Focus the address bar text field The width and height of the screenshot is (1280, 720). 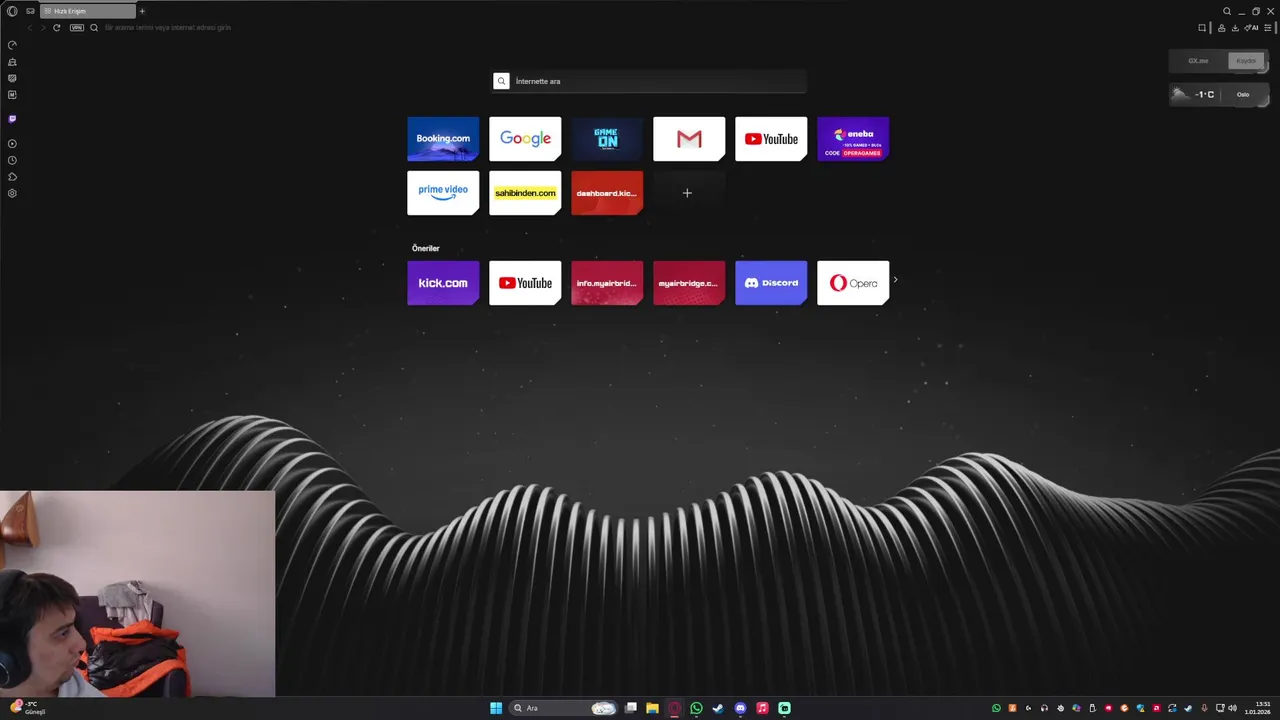pyautogui.click(x=640, y=27)
